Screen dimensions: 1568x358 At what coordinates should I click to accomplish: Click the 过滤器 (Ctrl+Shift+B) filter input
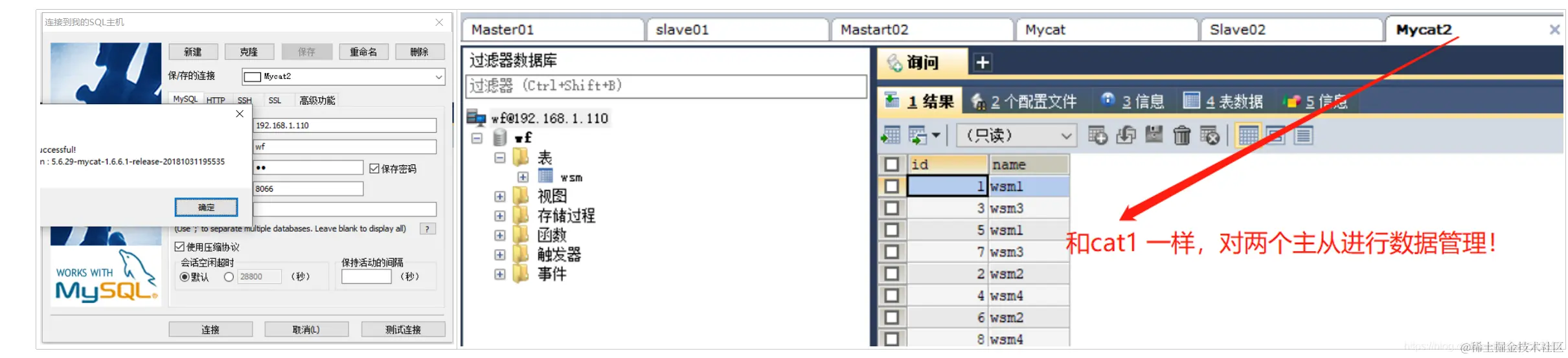point(666,86)
